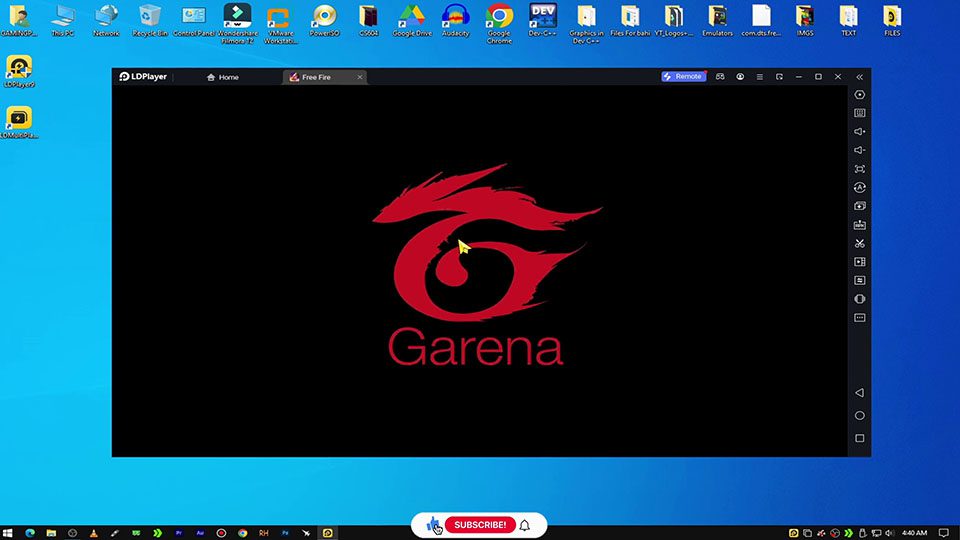Open operation recorder sync icon with letter A
This screenshot has width=960, height=540.
pos(860,187)
